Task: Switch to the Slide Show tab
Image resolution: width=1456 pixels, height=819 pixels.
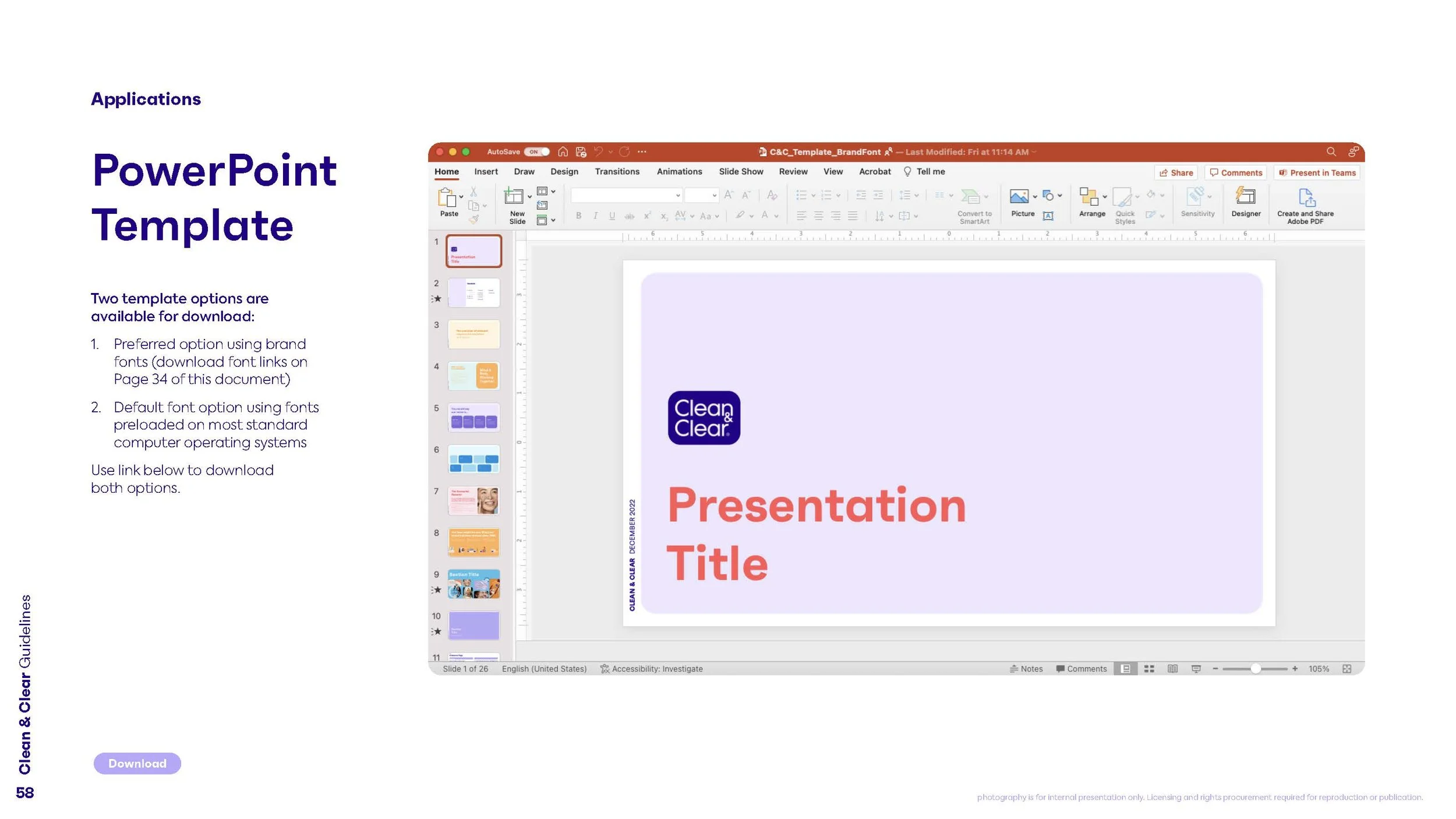Action: tap(740, 171)
